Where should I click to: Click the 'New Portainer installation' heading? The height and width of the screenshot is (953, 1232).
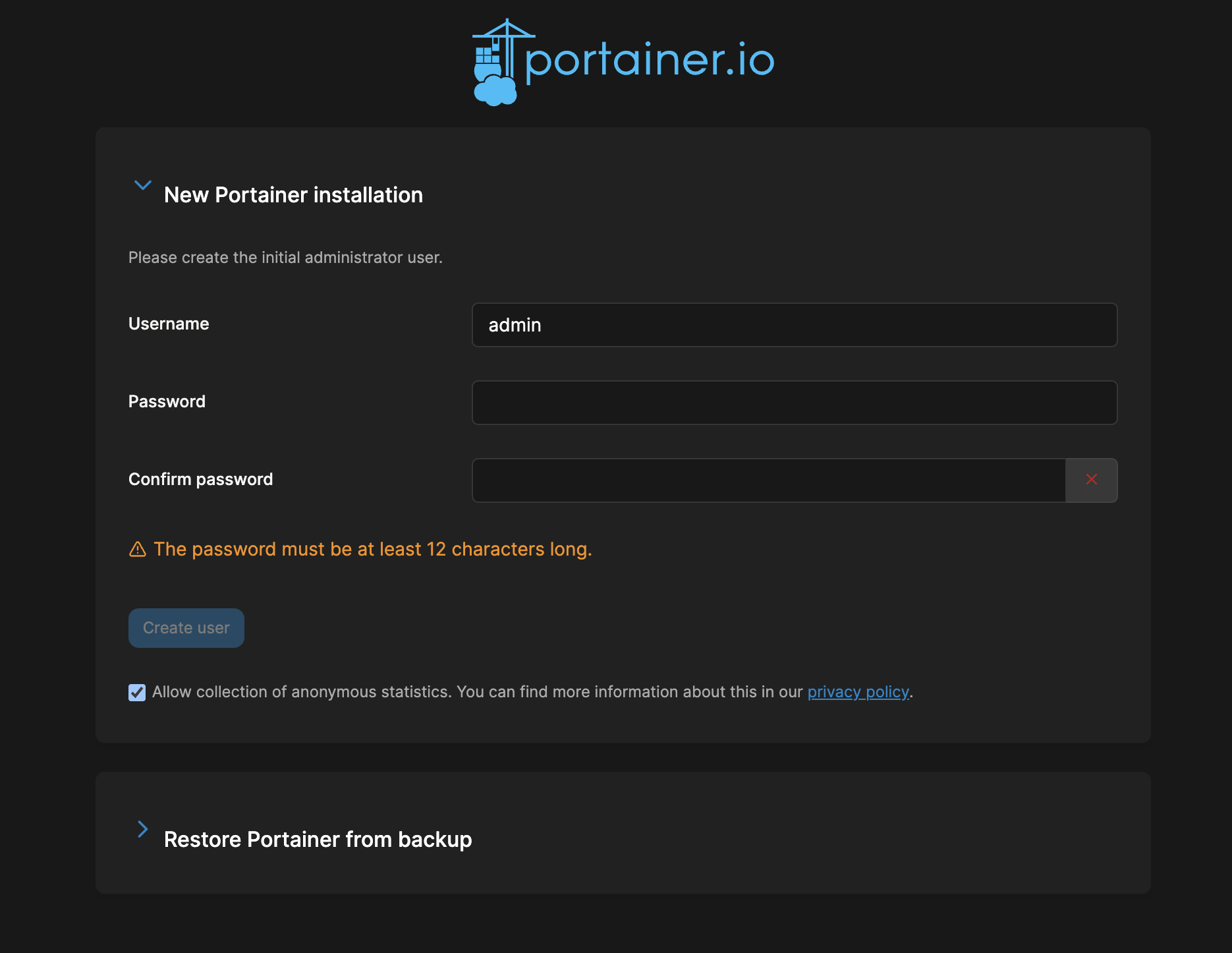click(293, 195)
